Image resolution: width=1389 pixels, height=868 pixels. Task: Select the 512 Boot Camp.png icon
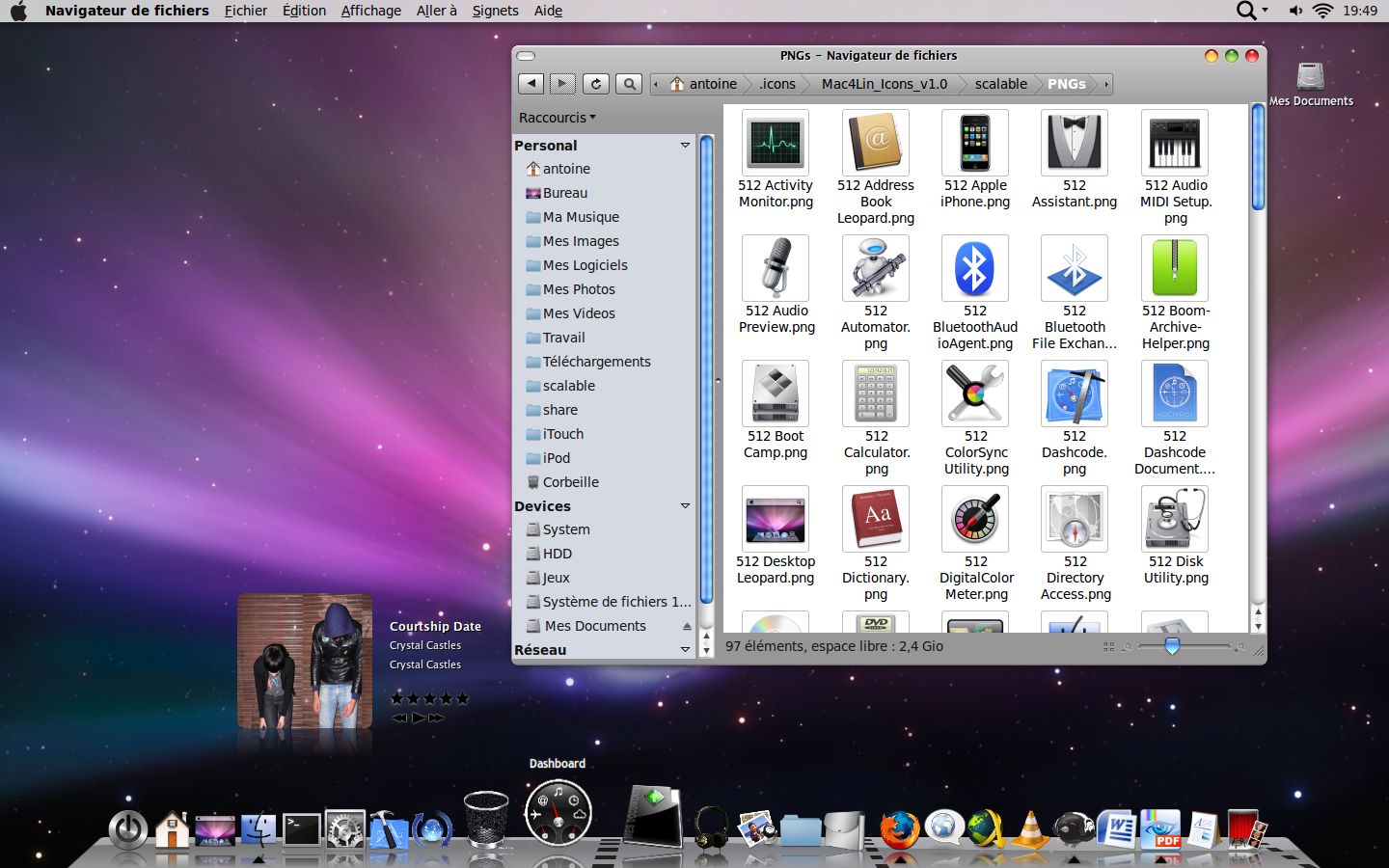pyautogui.click(x=776, y=393)
